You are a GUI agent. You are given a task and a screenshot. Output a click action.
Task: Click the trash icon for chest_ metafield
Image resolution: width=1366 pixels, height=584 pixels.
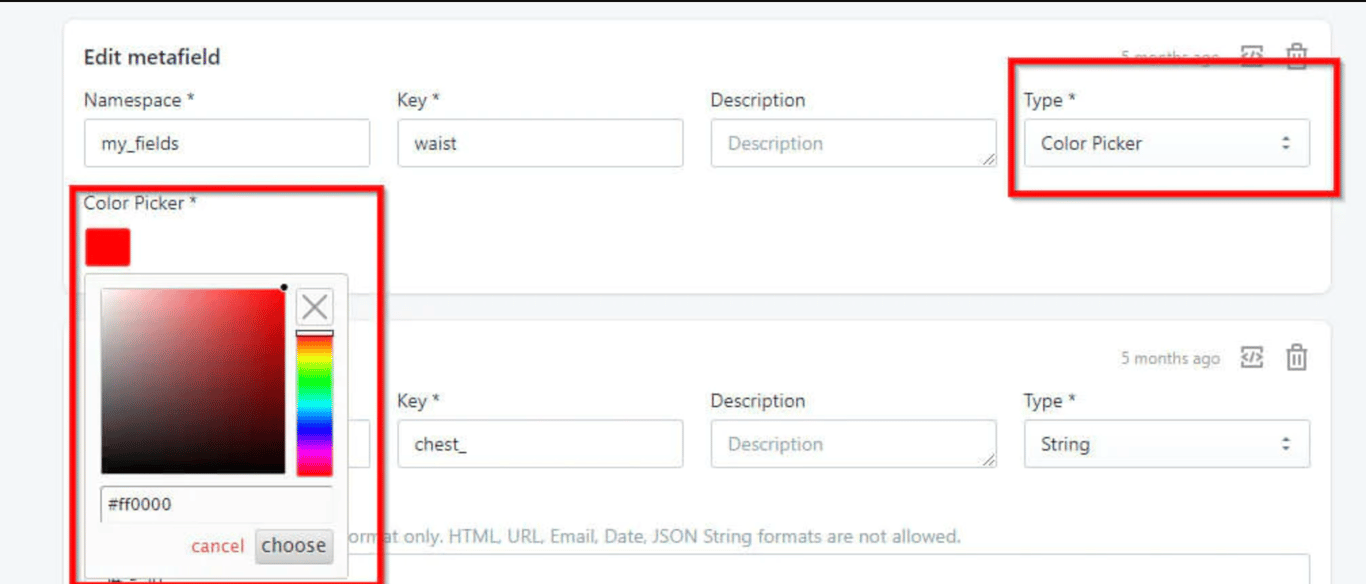(x=1296, y=357)
